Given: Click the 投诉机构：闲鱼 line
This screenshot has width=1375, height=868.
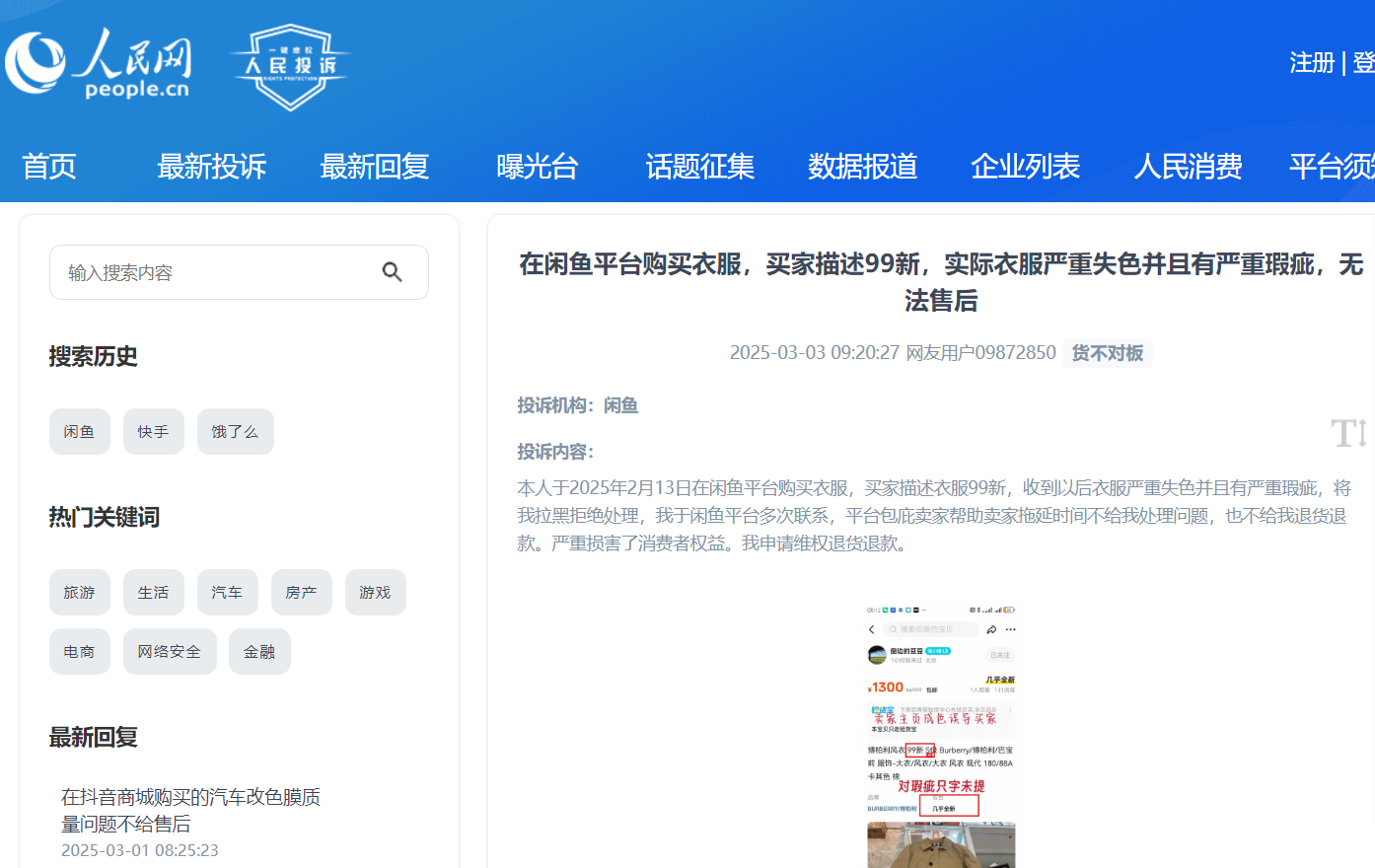Looking at the screenshot, I should (x=578, y=405).
